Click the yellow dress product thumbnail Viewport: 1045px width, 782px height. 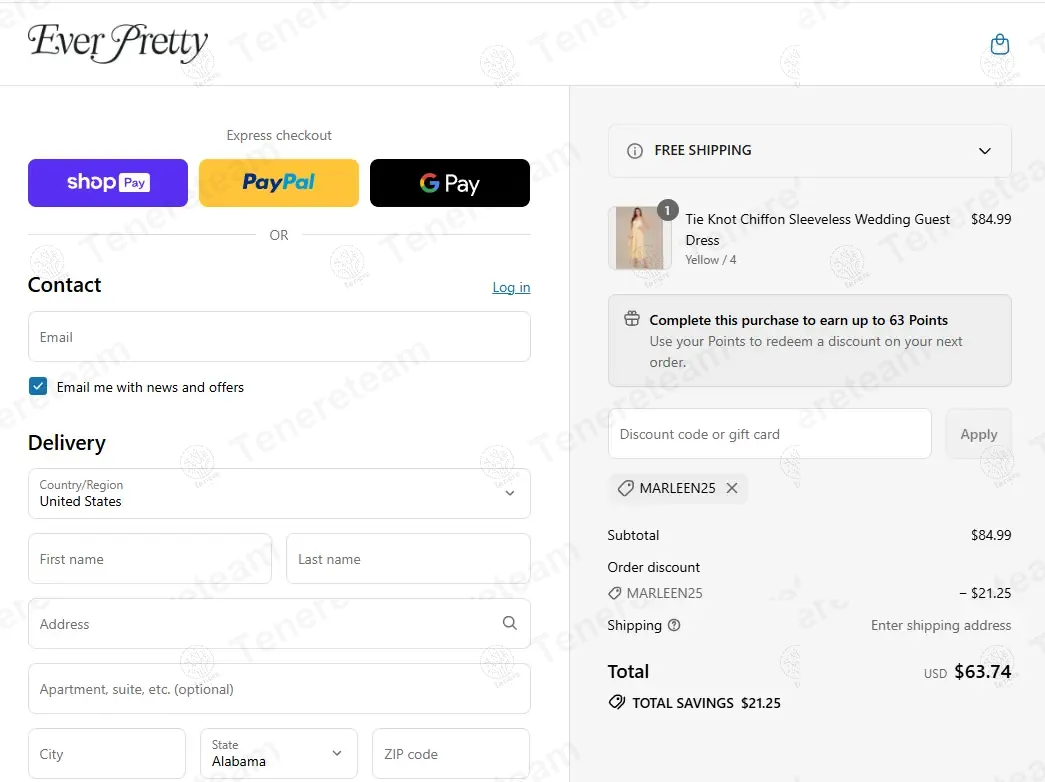tap(639, 238)
